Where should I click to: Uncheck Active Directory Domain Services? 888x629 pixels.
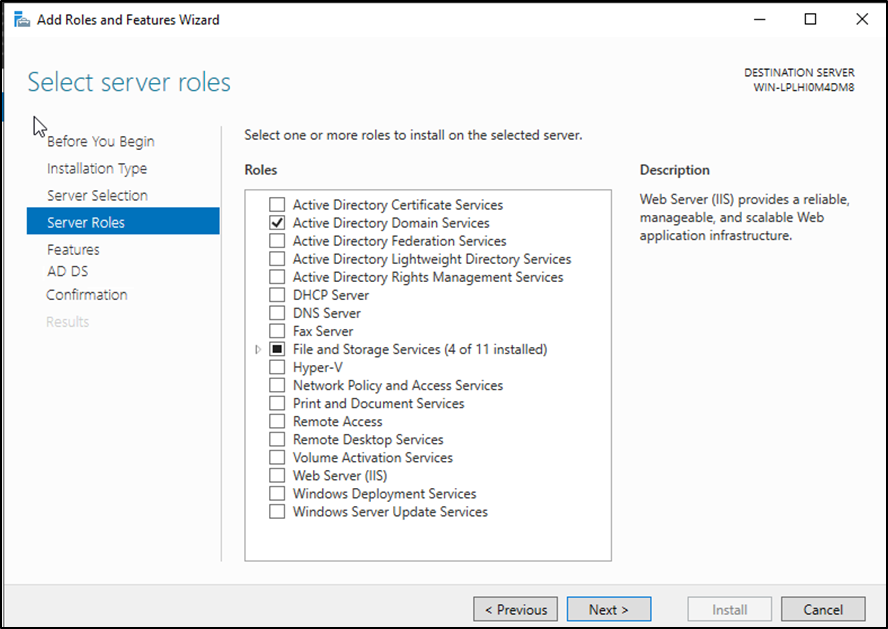click(x=277, y=223)
